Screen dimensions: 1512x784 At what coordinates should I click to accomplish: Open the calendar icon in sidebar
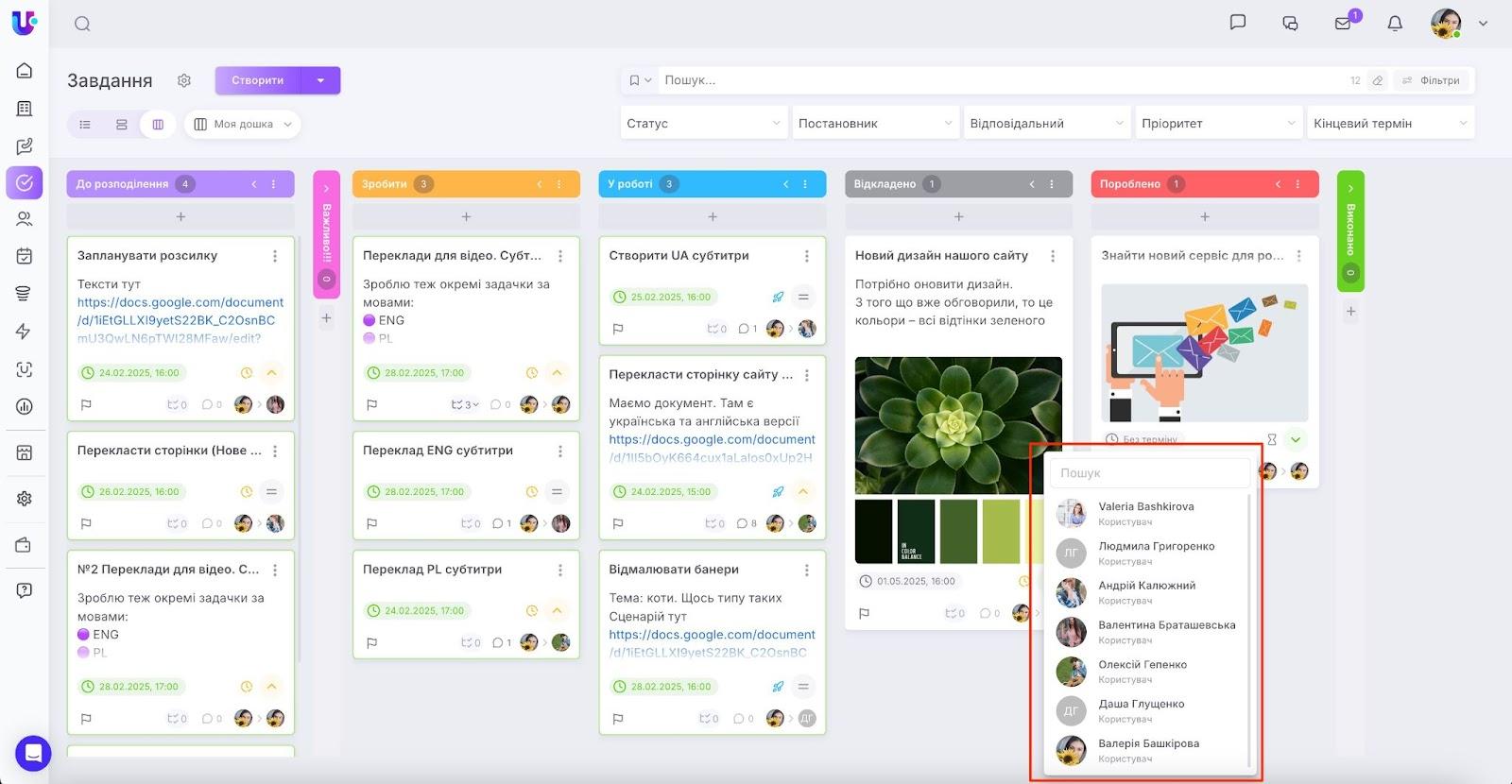[25, 256]
